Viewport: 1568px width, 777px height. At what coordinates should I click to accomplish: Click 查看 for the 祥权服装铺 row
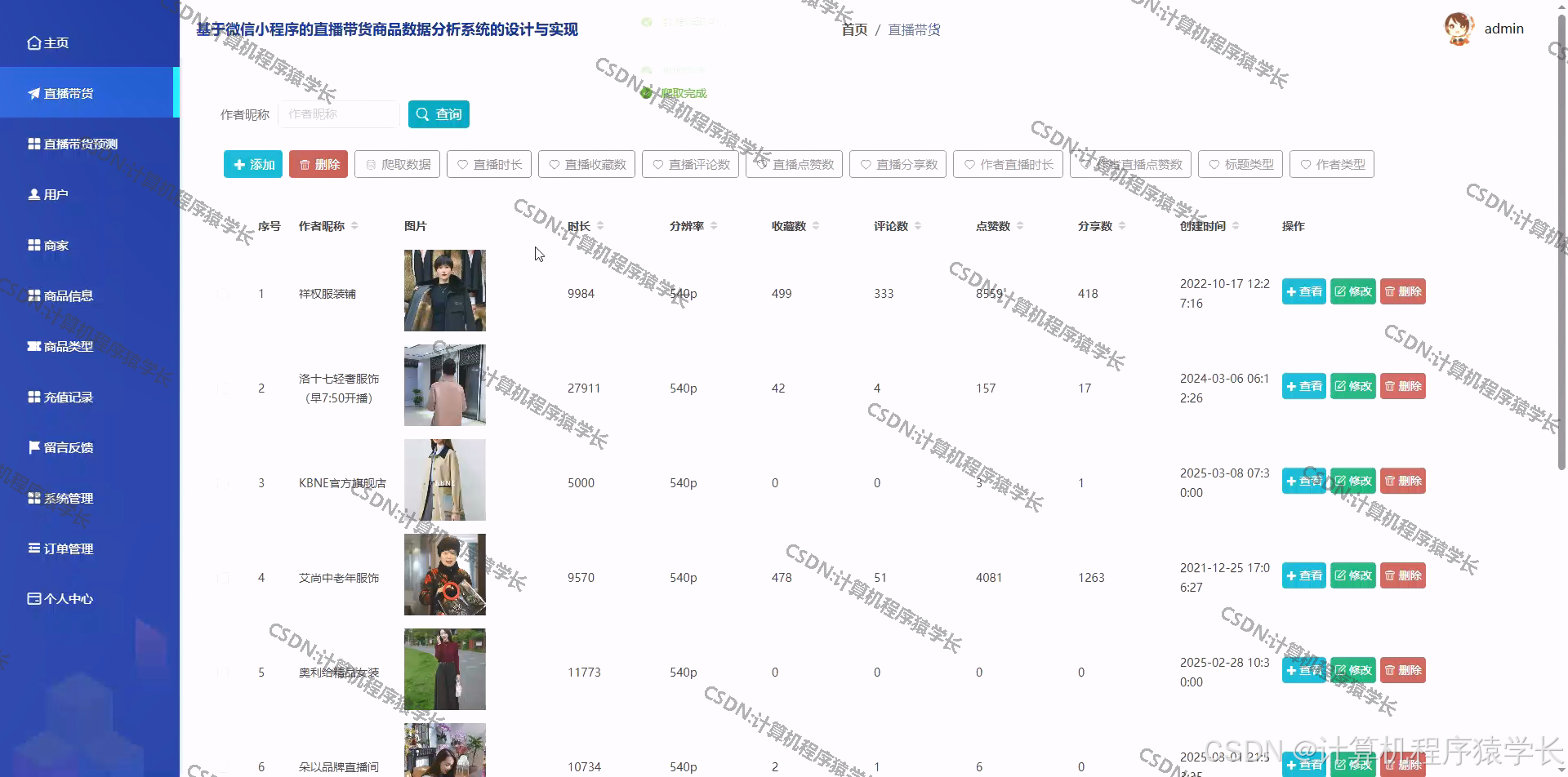coord(1303,291)
